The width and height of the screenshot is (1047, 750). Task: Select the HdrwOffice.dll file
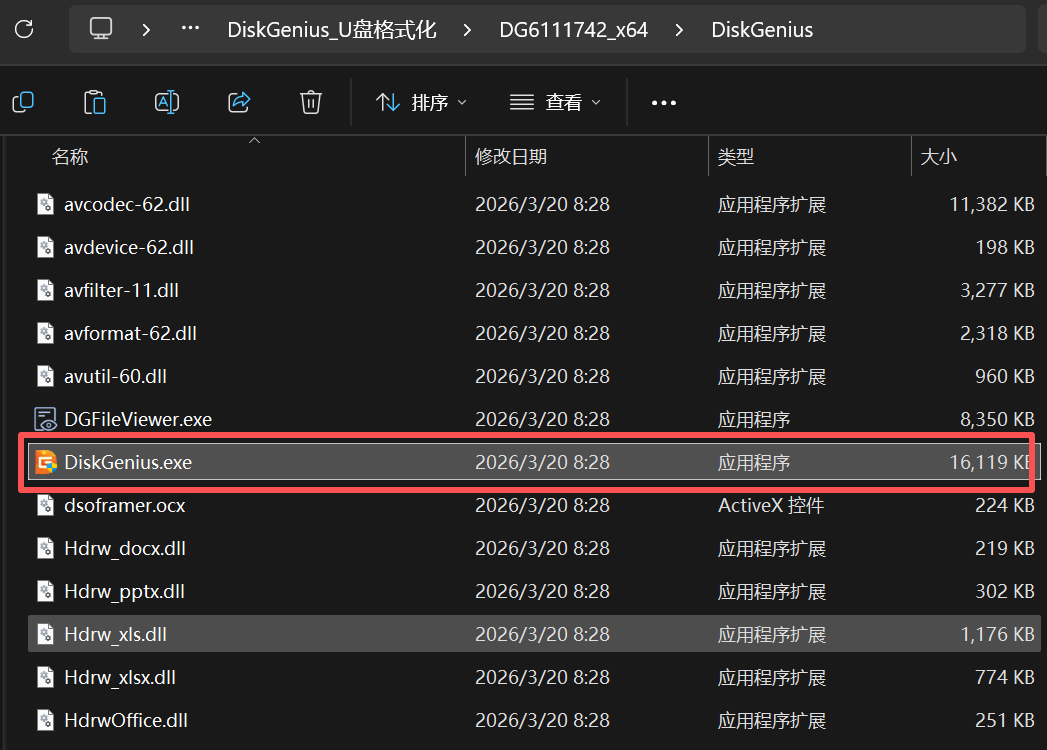pyautogui.click(x=534, y=721)
